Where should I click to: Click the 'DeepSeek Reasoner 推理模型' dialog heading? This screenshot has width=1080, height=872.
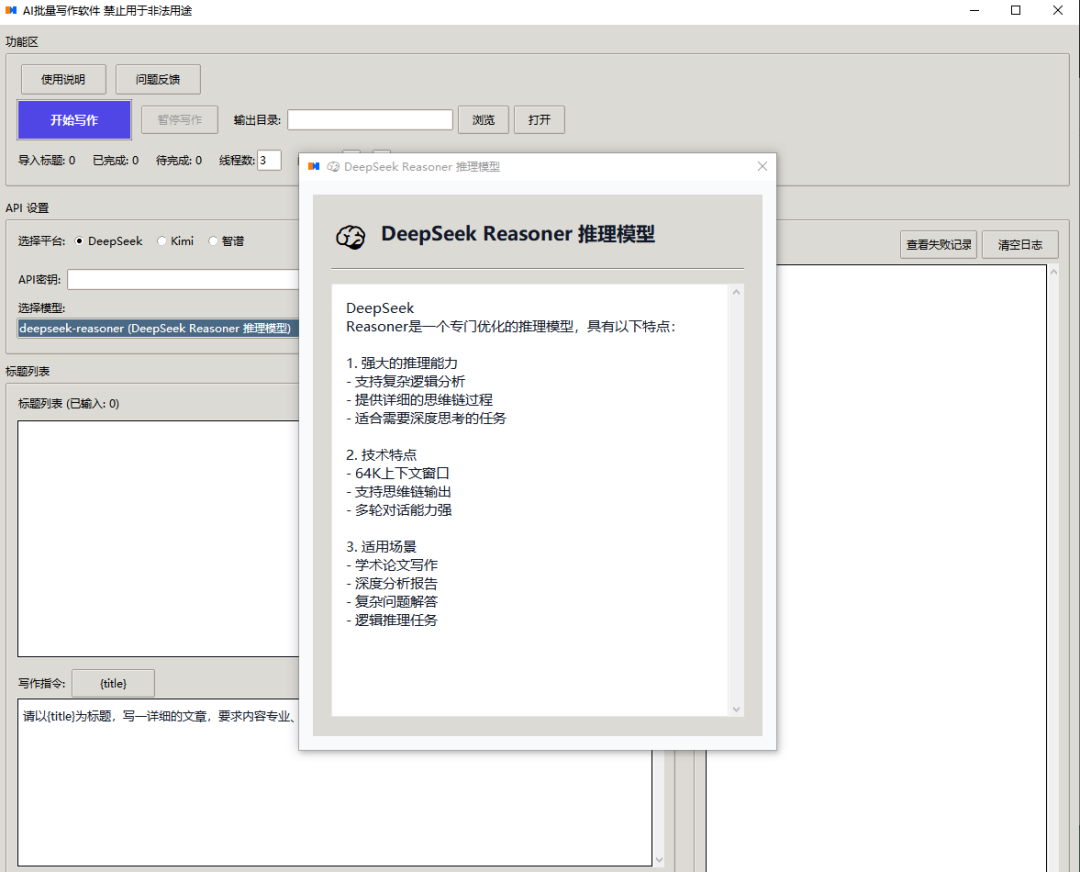(517, 234)
